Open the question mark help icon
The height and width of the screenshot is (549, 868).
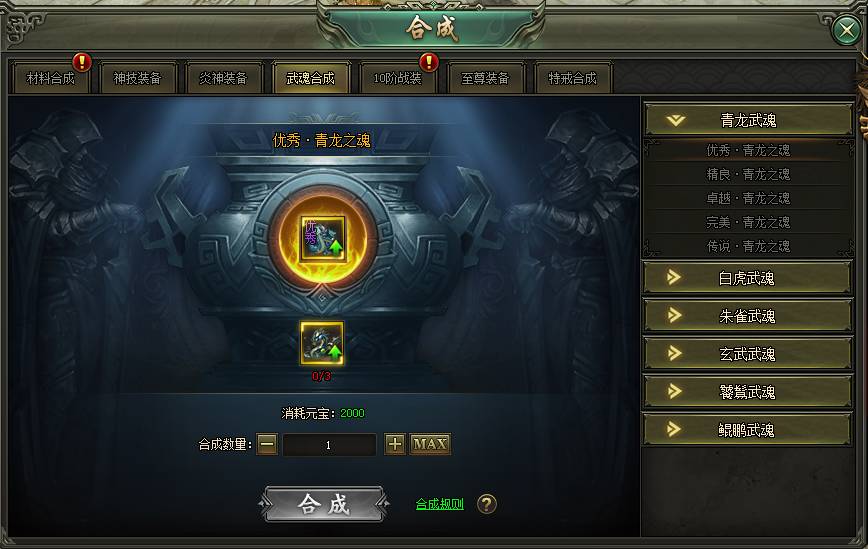(x=487, y=504)
